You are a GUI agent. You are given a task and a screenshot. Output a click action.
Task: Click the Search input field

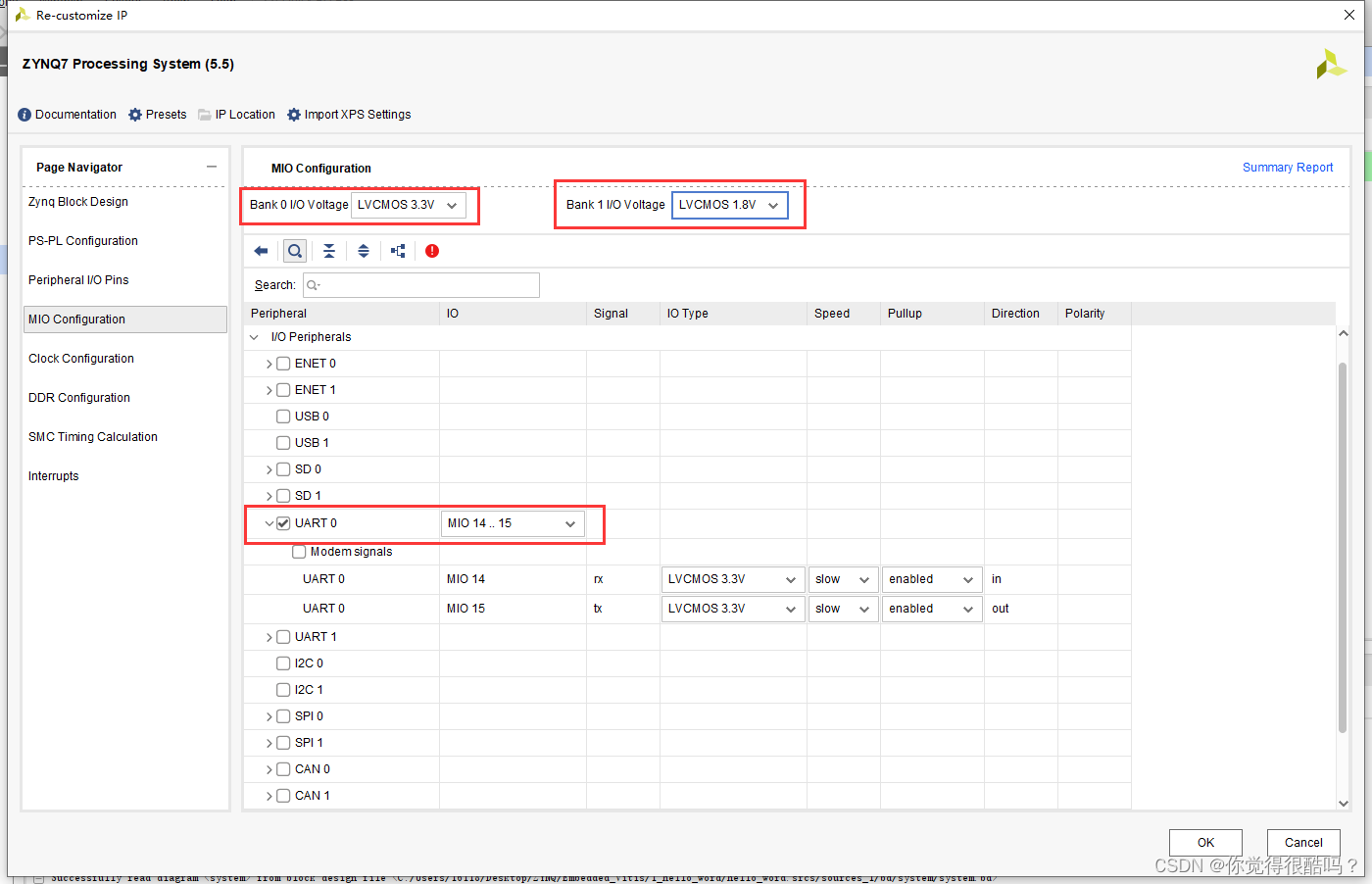click(421, 285)
